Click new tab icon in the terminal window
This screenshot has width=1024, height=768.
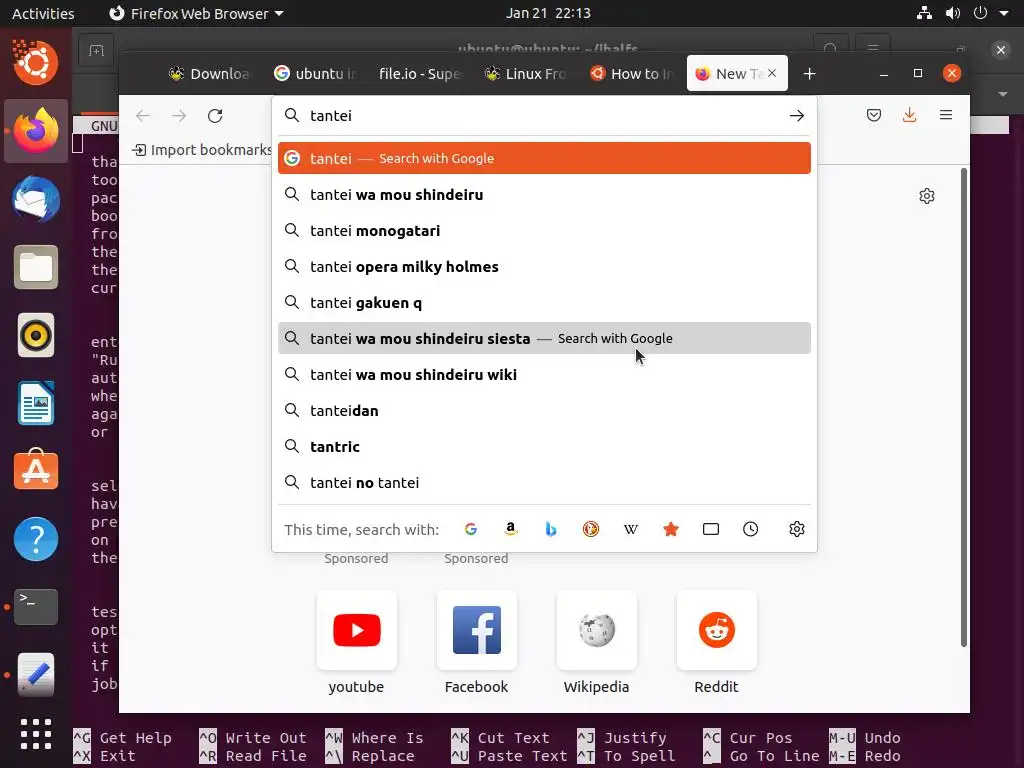tap(96, 50)
